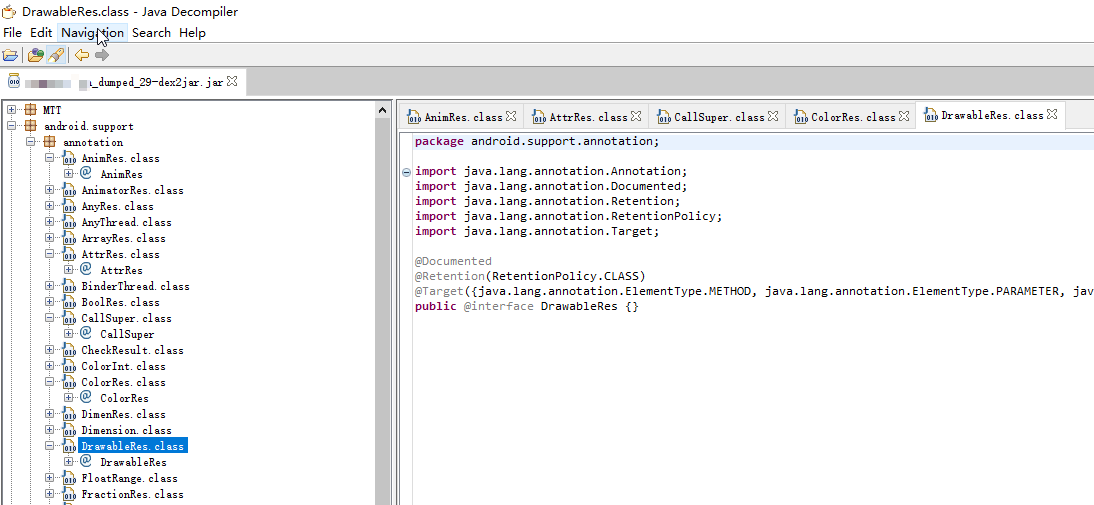The width and height of the screenshot is (1094, 505).
Task: Select the dex2jar.jar file tab
Action: [123, 82]
